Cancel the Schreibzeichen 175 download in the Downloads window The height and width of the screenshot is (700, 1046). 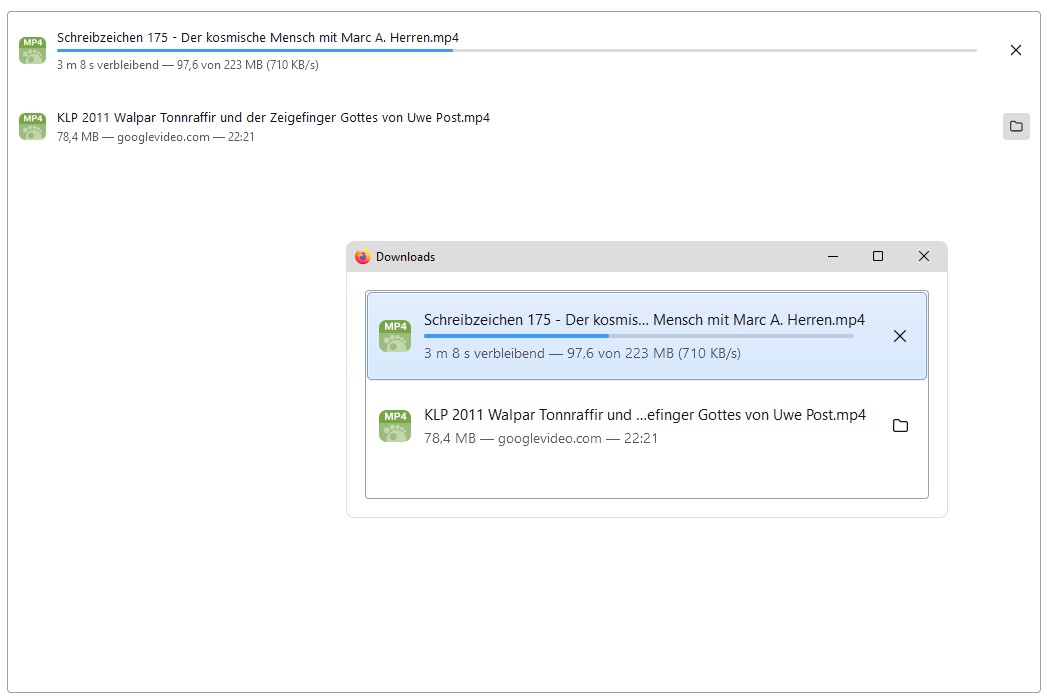(x=899, y=336)
